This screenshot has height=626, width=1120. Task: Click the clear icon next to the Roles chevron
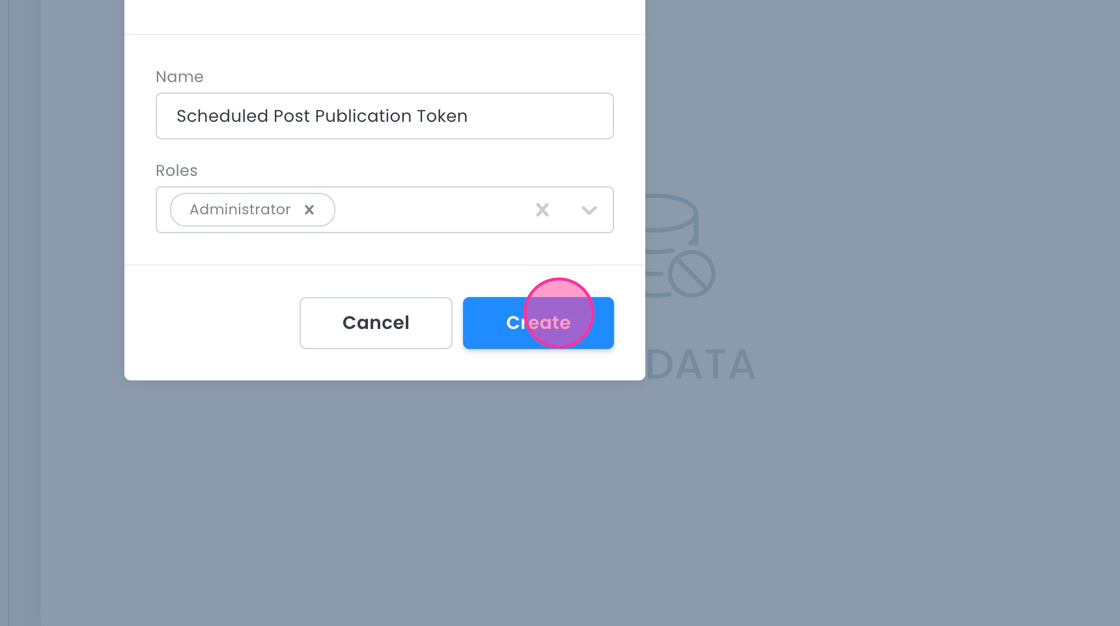[x=542, y=209]
